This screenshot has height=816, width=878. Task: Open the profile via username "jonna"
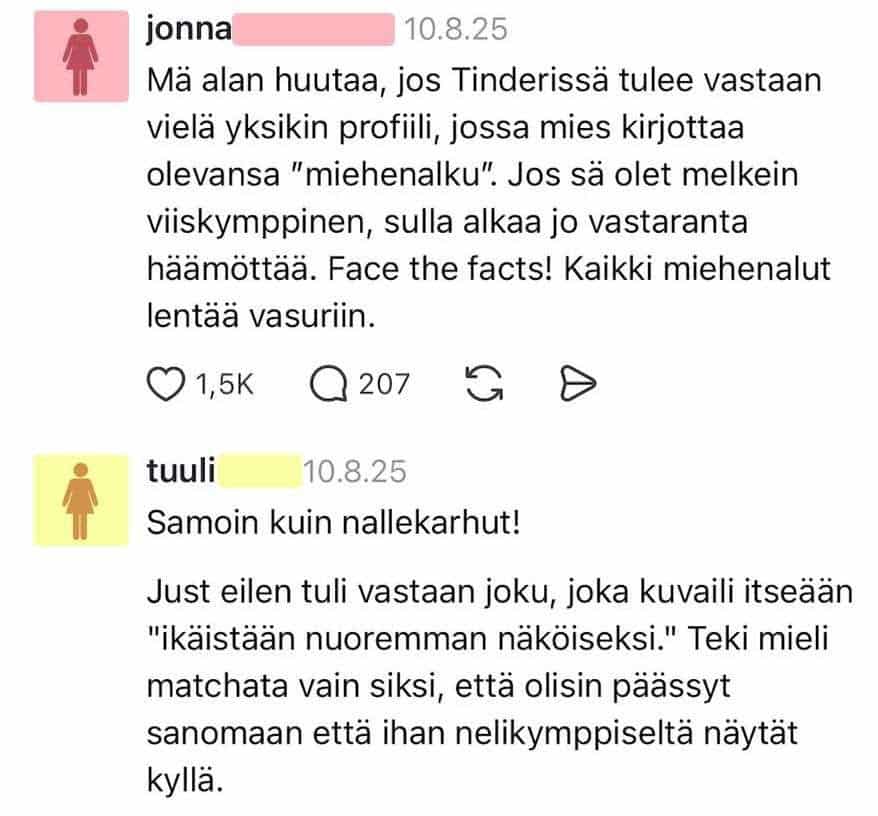click(x=188, y=30)
